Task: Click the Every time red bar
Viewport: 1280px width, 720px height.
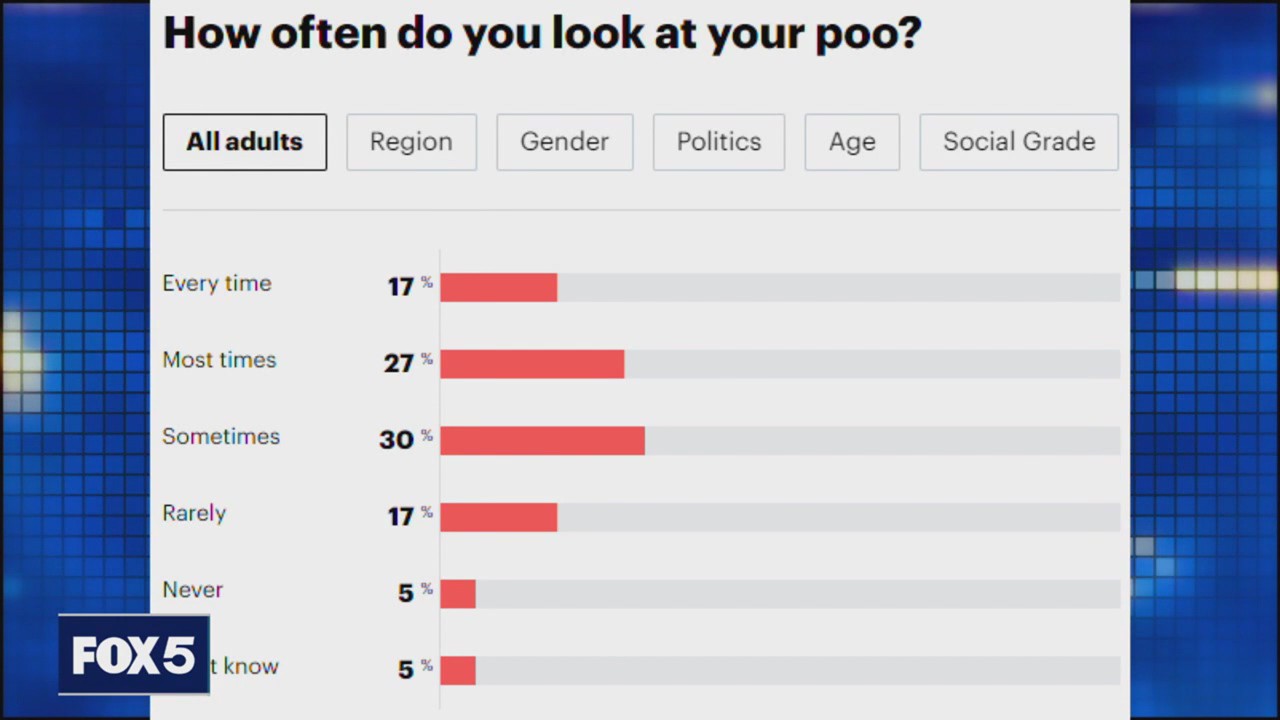Action: [498, 287]
